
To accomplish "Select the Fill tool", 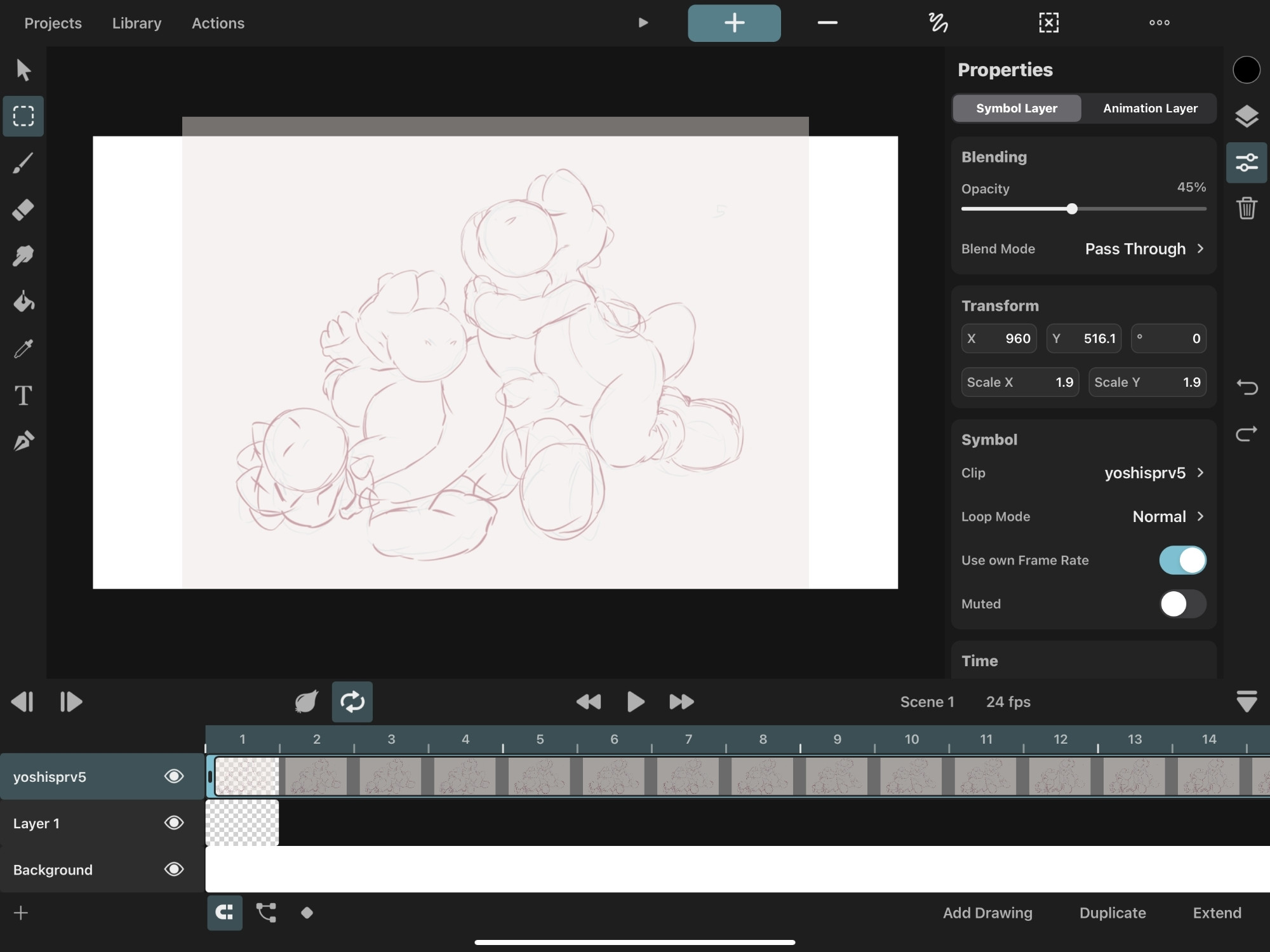I will [22, 301].
